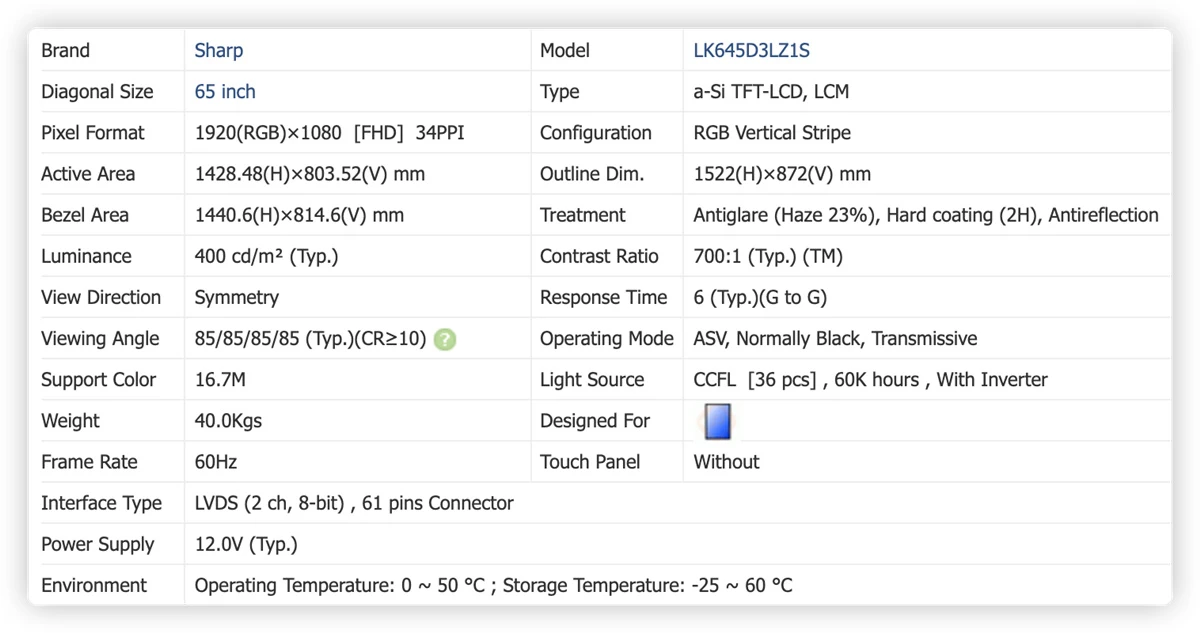Select the Light Source label
The height and width of the screenshot is (633, 1200).
tap(592, 380)
